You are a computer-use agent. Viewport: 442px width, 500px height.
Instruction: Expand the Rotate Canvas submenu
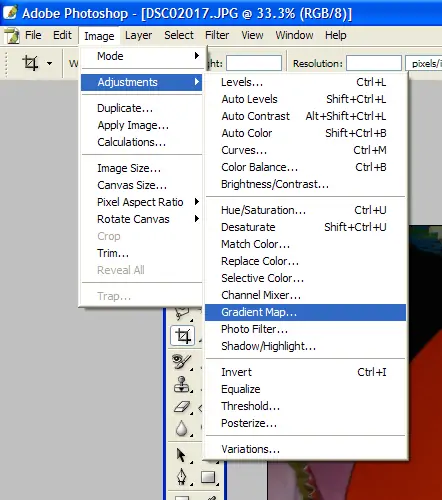[x=142, y=219]
